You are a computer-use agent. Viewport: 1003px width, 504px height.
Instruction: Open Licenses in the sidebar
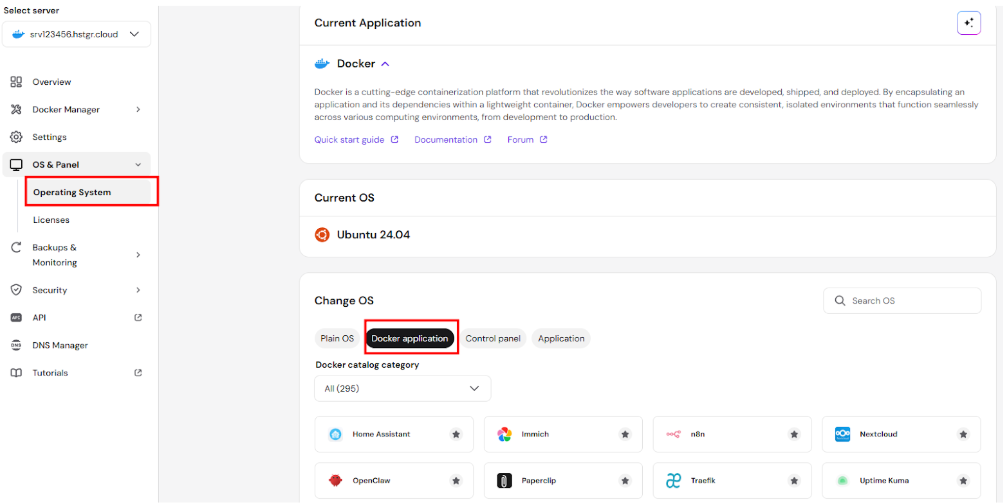tap(51, 220)
